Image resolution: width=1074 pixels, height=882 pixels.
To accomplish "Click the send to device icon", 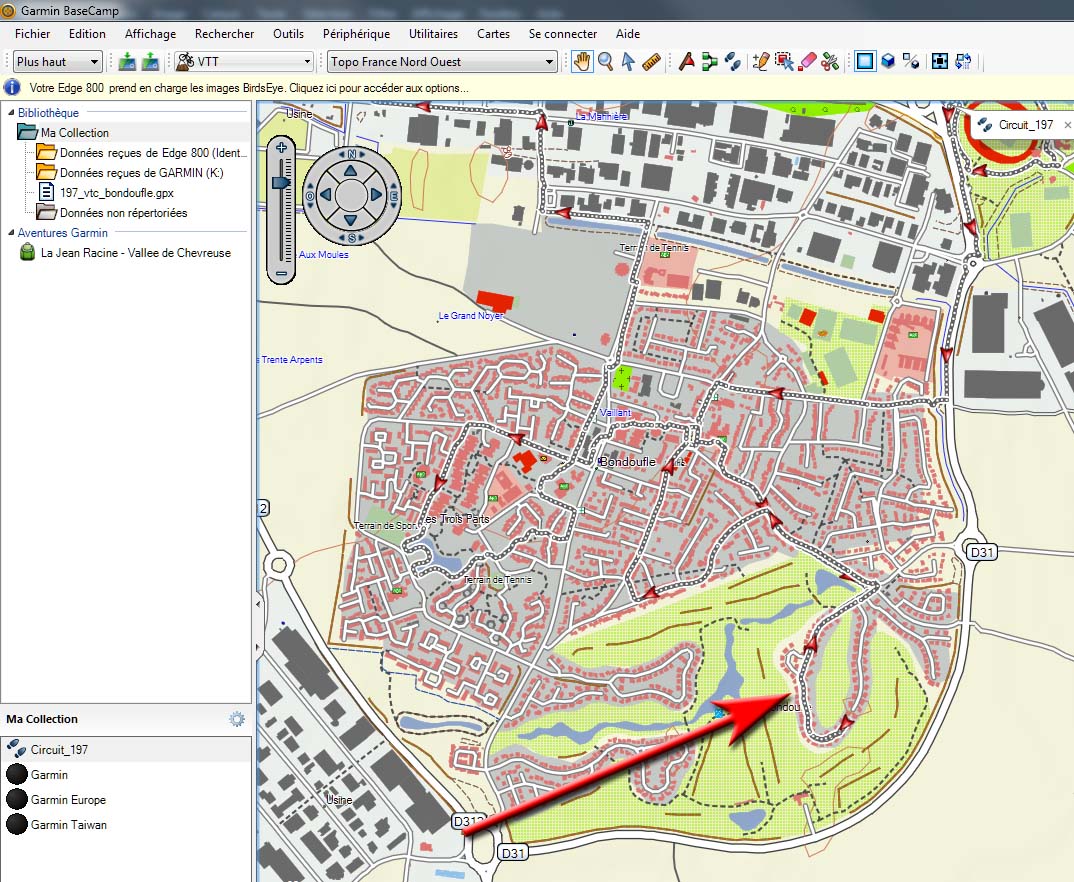I will click(127, 62).
